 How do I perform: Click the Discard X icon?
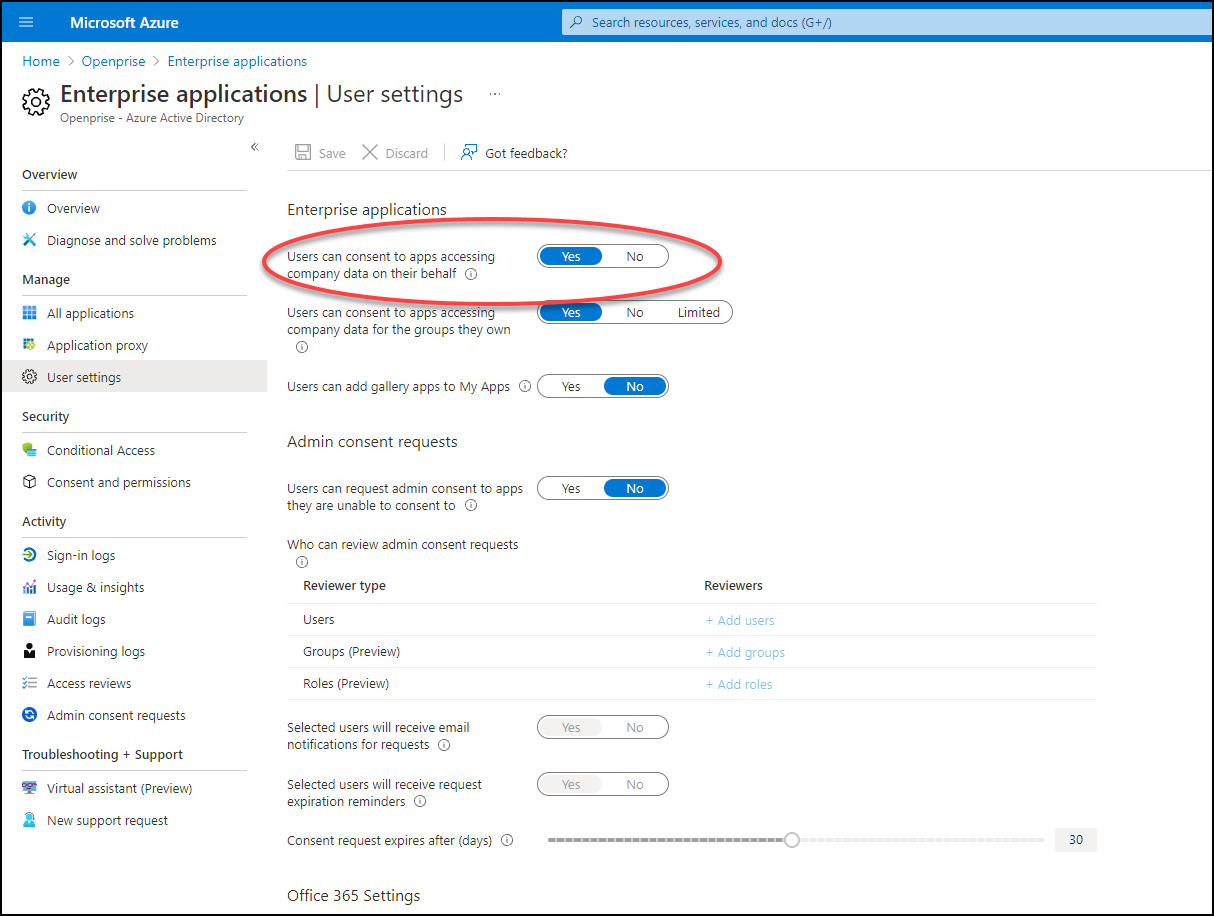tap(370, 153)
